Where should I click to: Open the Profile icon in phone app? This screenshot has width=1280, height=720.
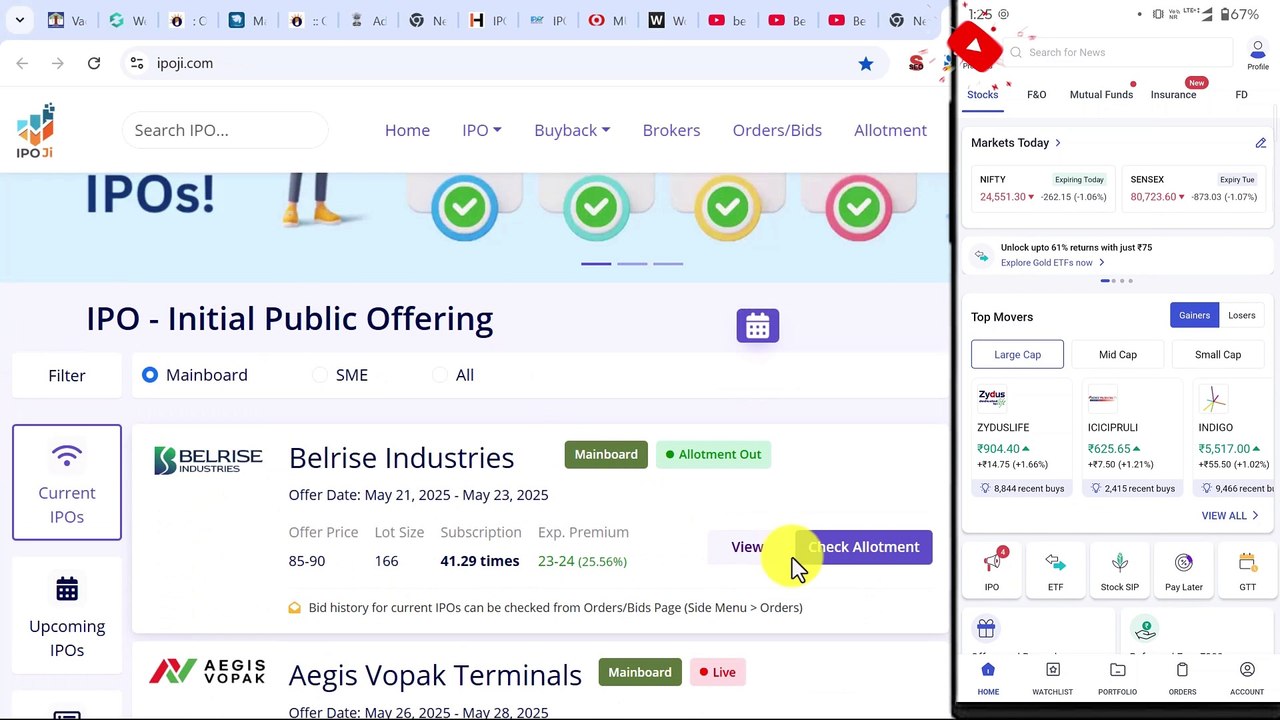click(1257, 55)
